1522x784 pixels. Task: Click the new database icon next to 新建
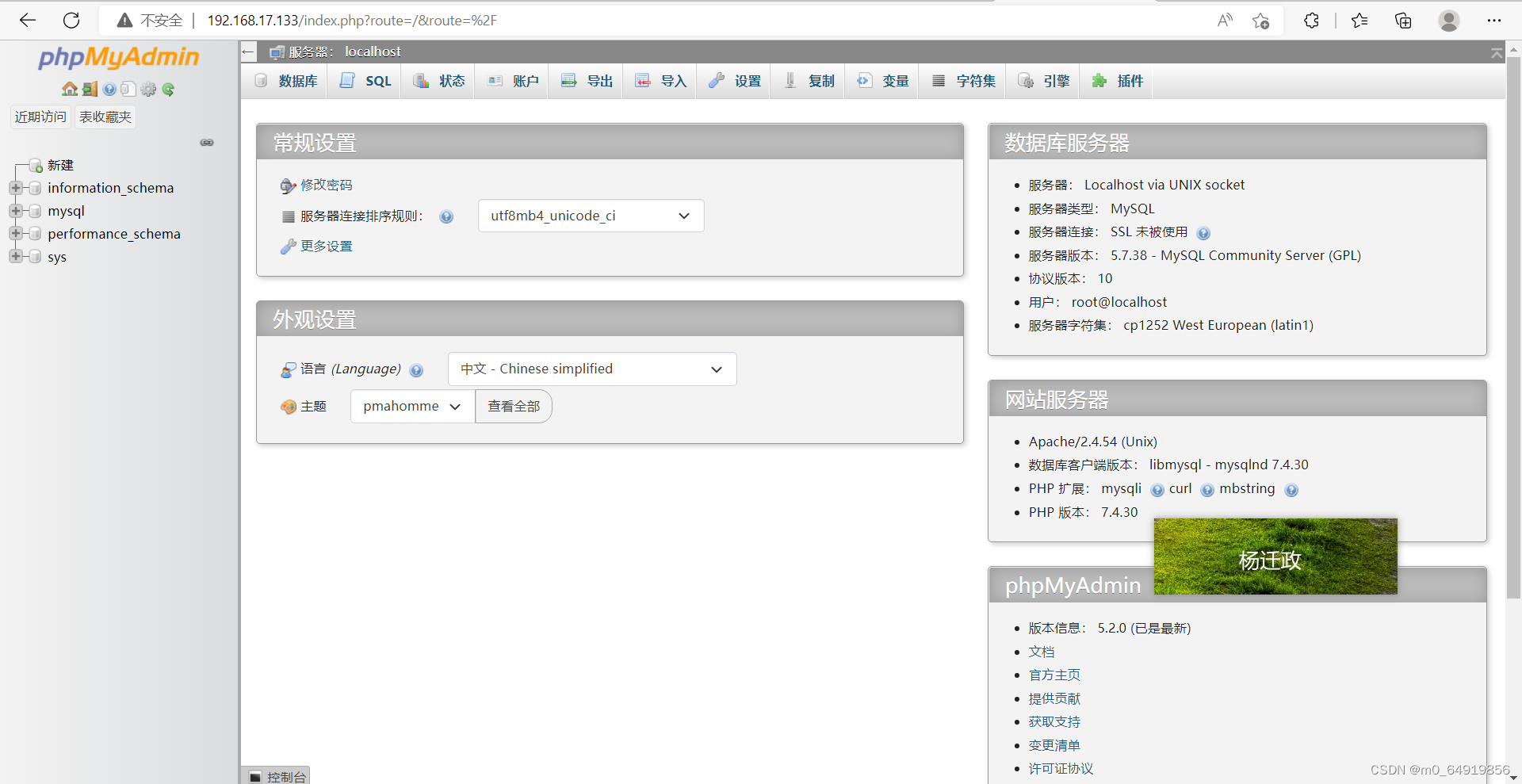point(36,166)
